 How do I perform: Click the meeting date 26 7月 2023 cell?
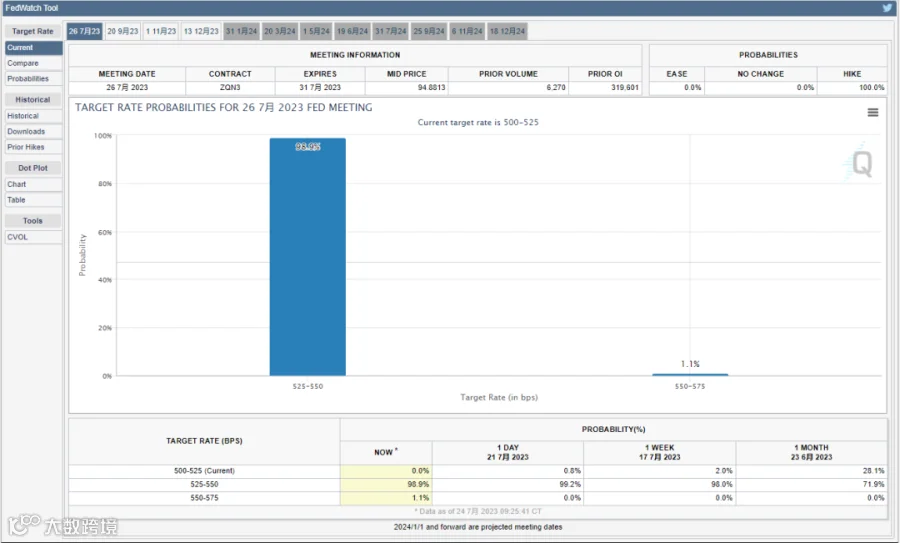tap(127, 87)
